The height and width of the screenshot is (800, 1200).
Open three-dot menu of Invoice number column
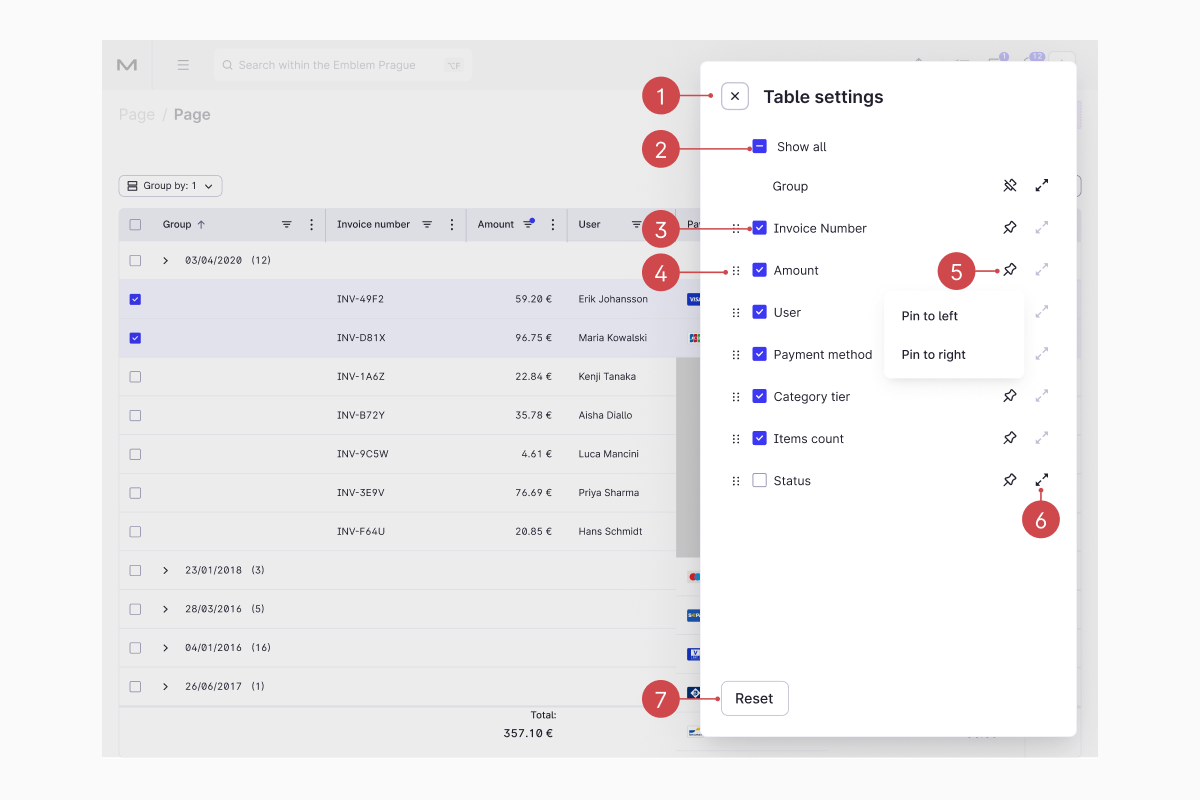(452, 225)
